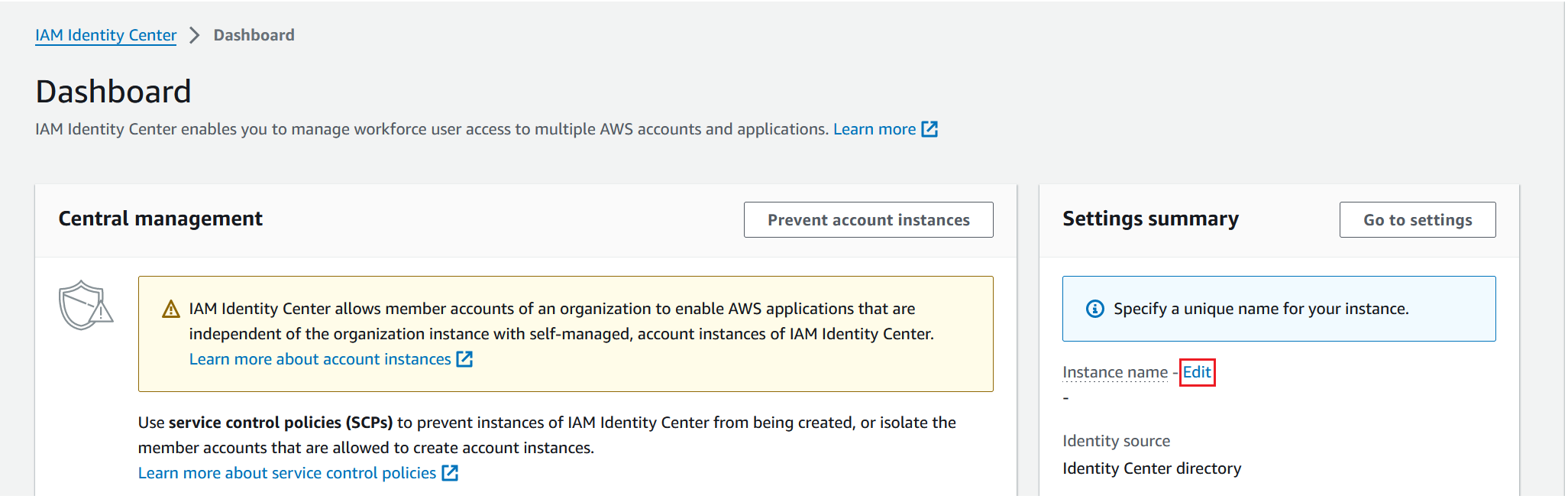The width and height of the screenshot is (1568, 499).
Task: Click the Instance name label
Action: [1114, 372]
